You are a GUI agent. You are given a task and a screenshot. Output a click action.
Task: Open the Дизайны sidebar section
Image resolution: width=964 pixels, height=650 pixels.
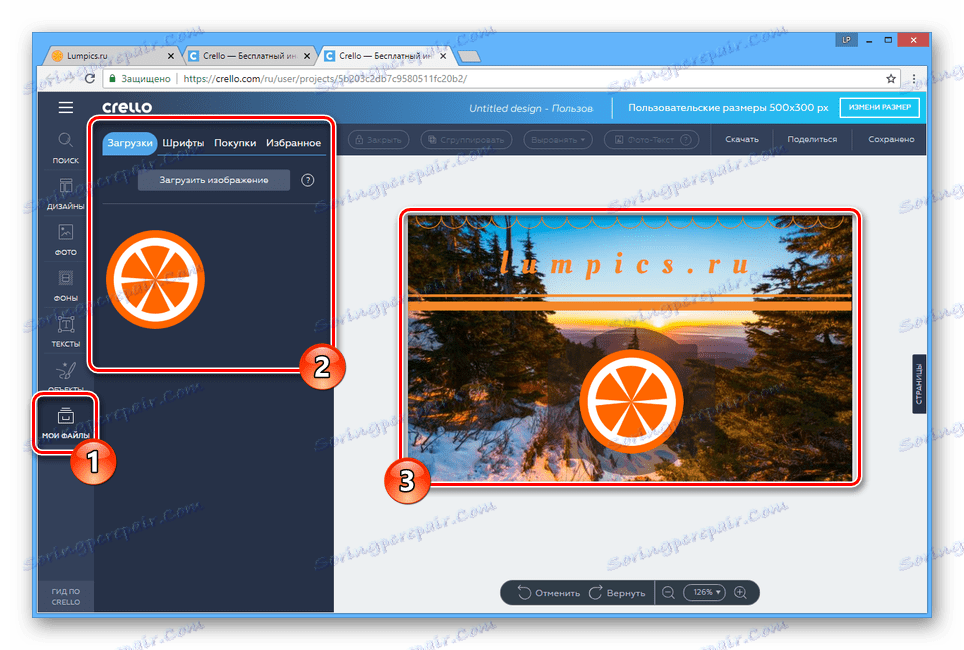(x=66, y=194)
